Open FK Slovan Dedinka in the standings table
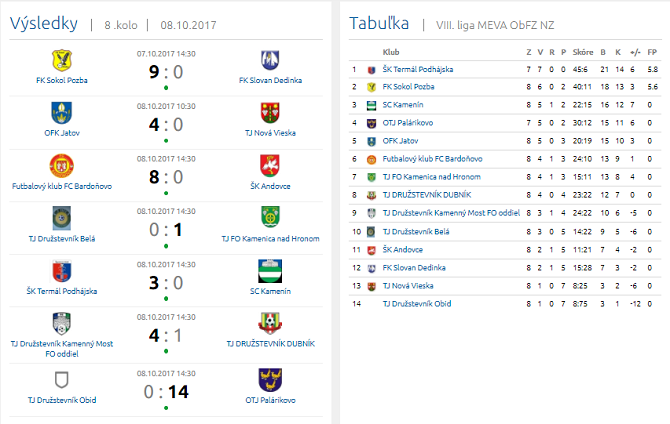 click(x=414, y=267)
